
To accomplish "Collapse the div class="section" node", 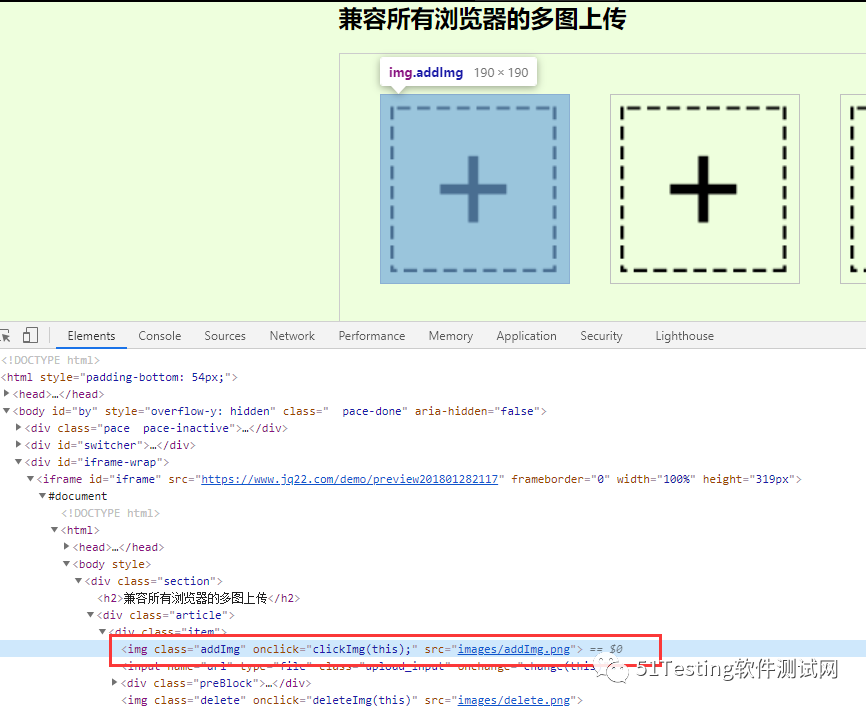I will (x=79, y=581).
